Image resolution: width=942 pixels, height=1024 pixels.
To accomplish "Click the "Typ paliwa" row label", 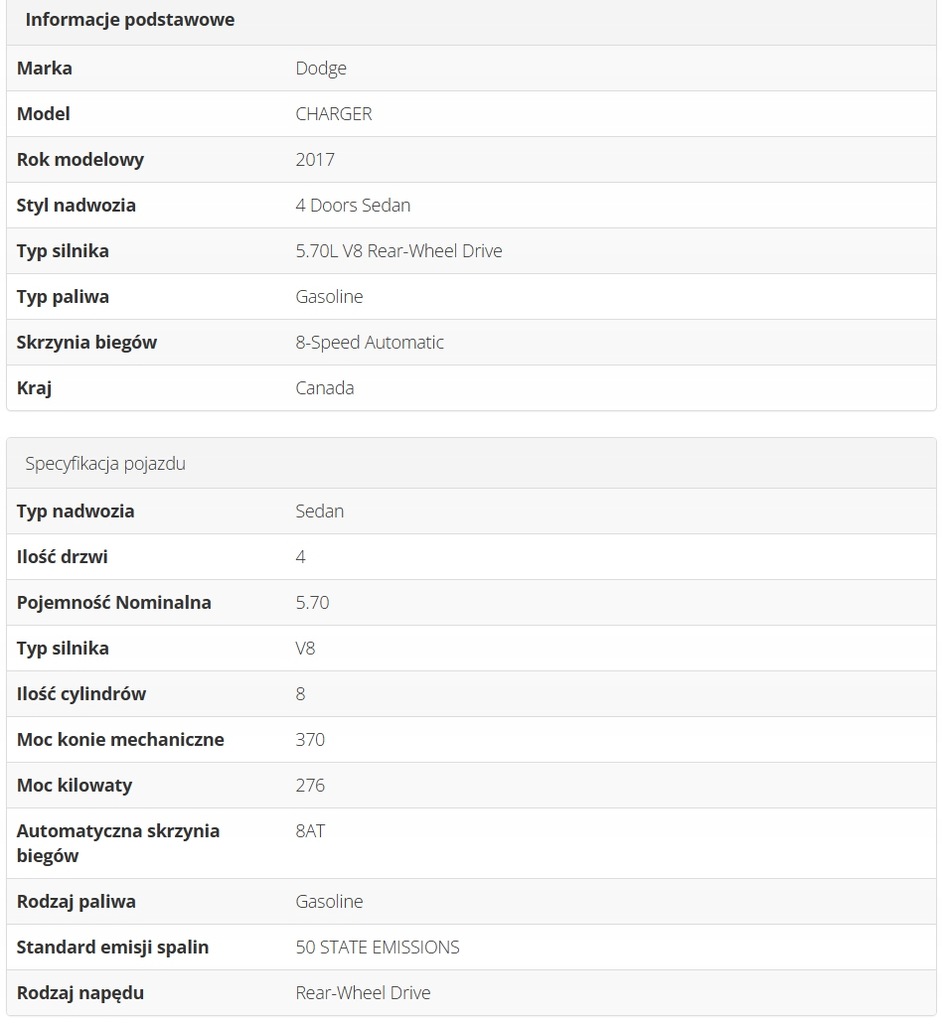I will 63,297.
